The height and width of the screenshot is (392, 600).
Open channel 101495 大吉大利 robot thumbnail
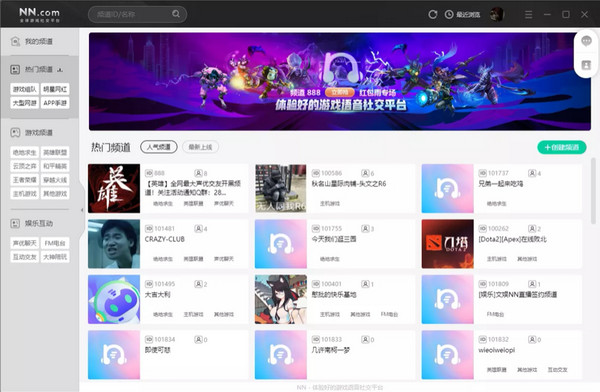114,299
